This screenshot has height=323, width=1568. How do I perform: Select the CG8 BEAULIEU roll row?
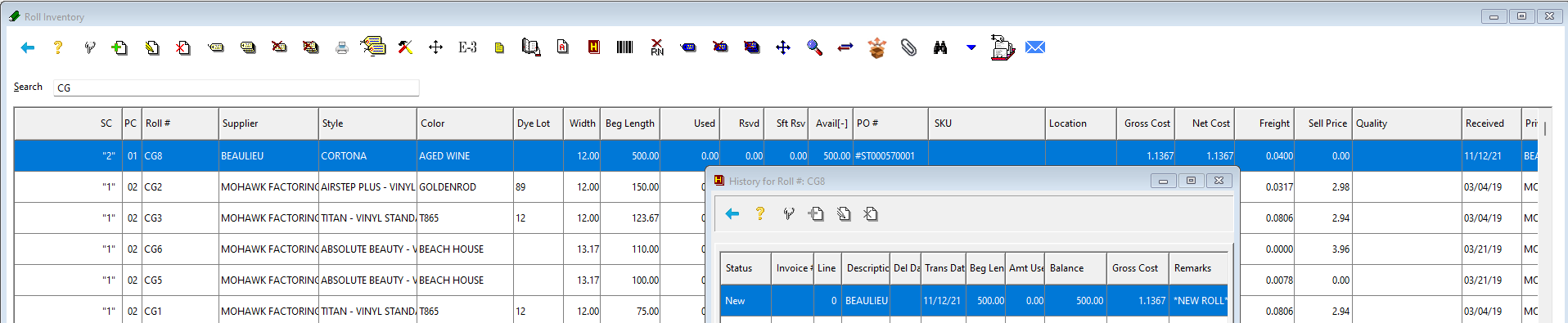pyautogui.click(x=776, y=155)
